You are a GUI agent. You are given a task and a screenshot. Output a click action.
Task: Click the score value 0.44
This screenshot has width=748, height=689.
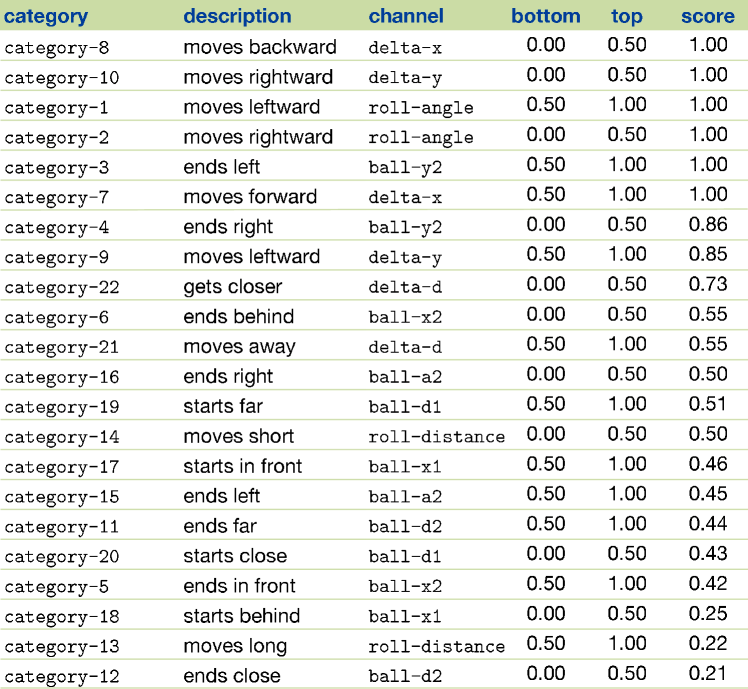point(708,524)
